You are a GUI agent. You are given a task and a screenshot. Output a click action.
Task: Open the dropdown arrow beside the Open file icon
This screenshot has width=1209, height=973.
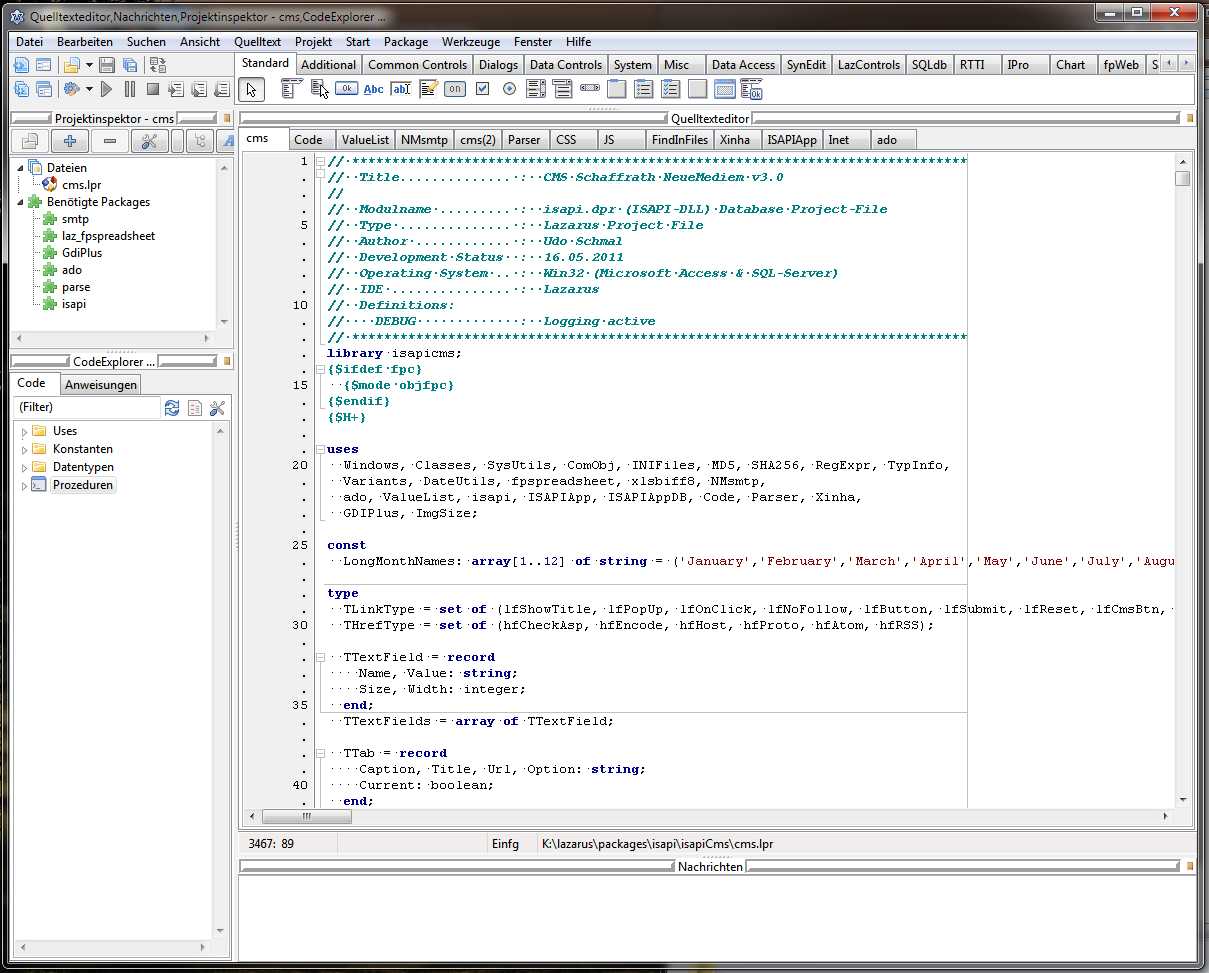click(89, 66)
